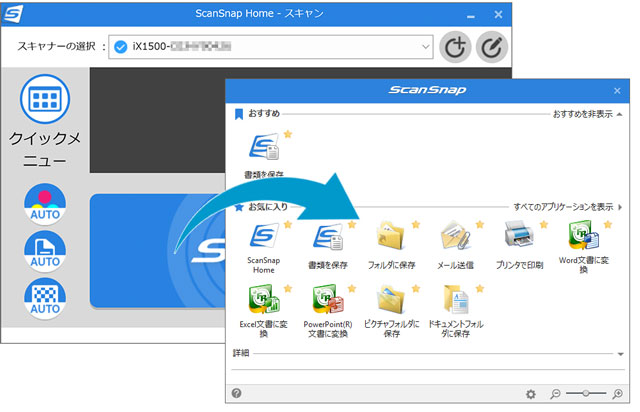
Task: Open quick menu settings gear
Action: (x=531, y=394)
